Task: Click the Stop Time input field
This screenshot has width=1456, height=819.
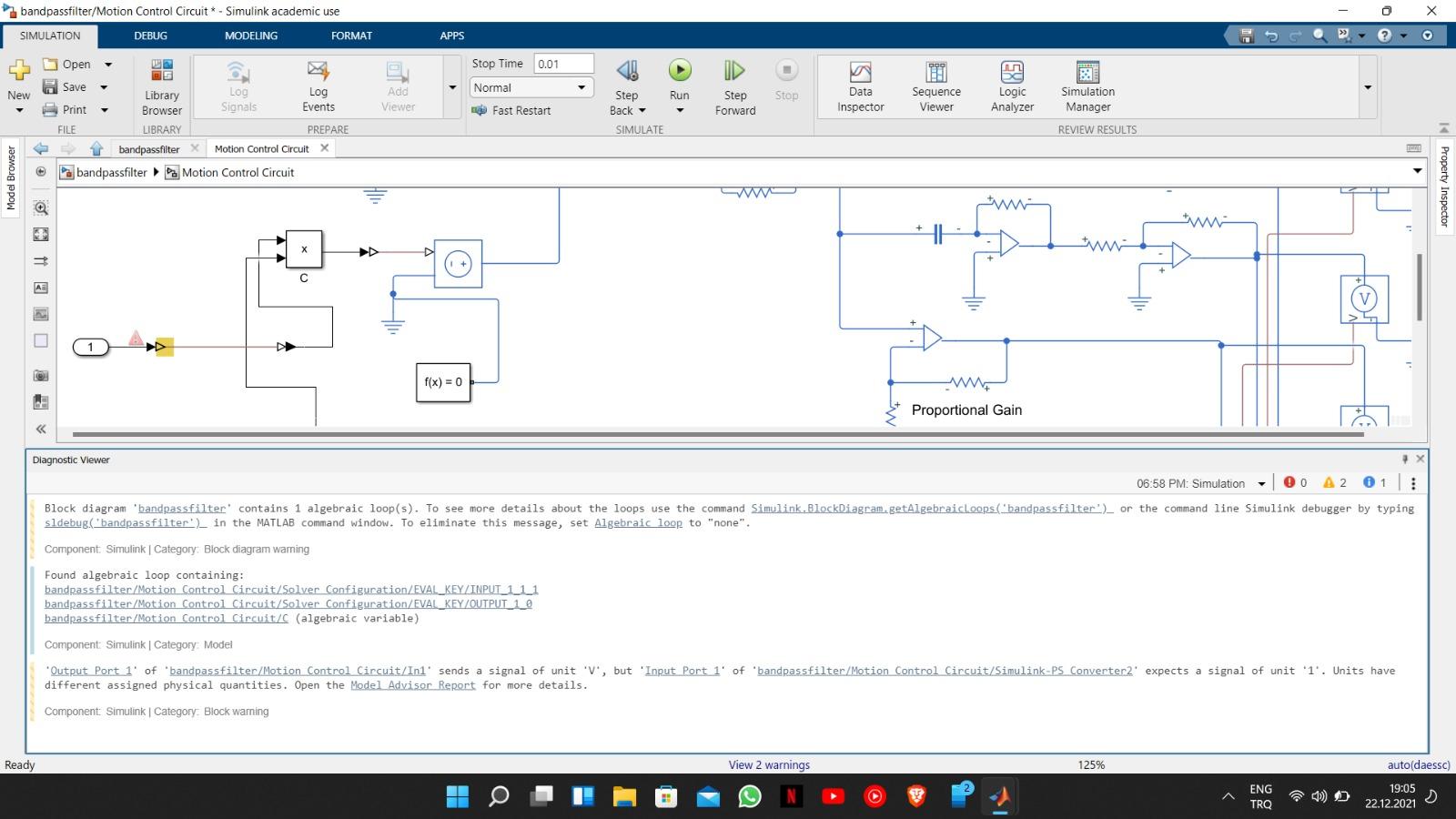Action: (x=562, y=63)
